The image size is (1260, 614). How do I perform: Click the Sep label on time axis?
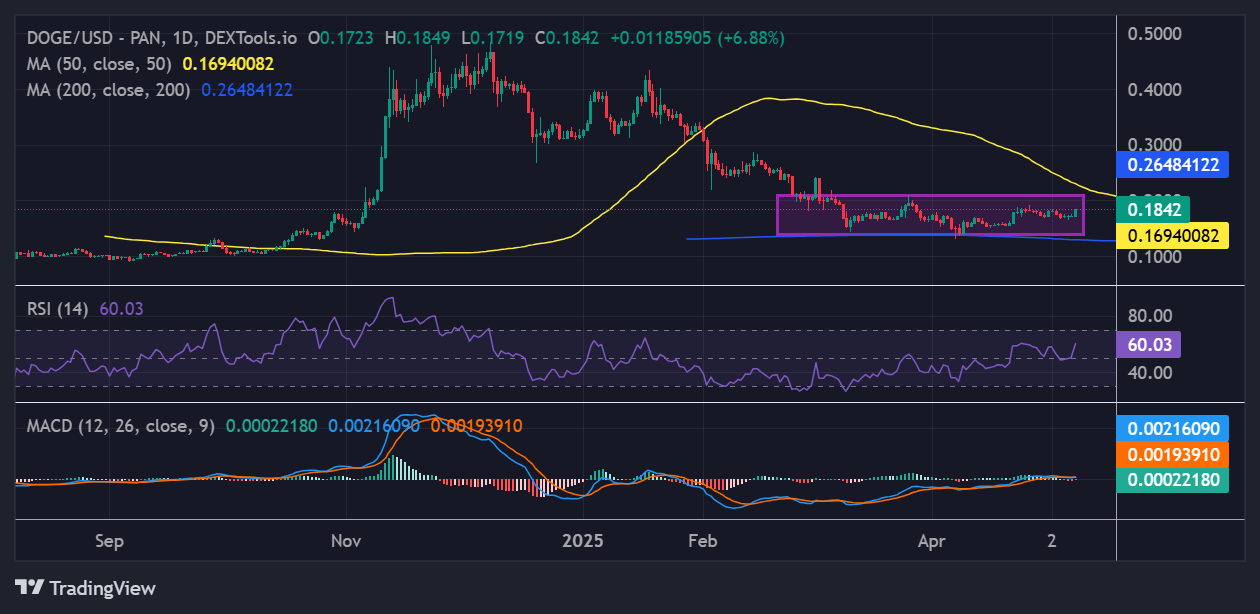110,541
